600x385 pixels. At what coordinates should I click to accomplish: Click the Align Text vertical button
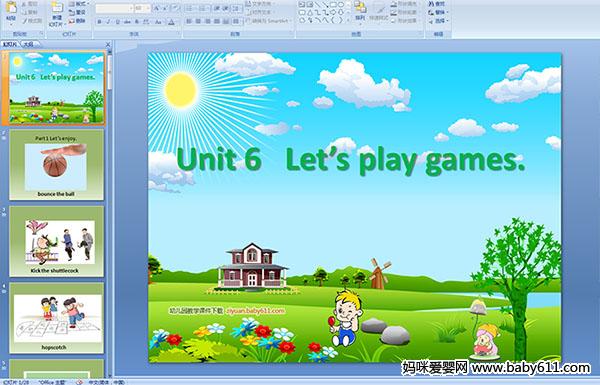tap(260, 12)
